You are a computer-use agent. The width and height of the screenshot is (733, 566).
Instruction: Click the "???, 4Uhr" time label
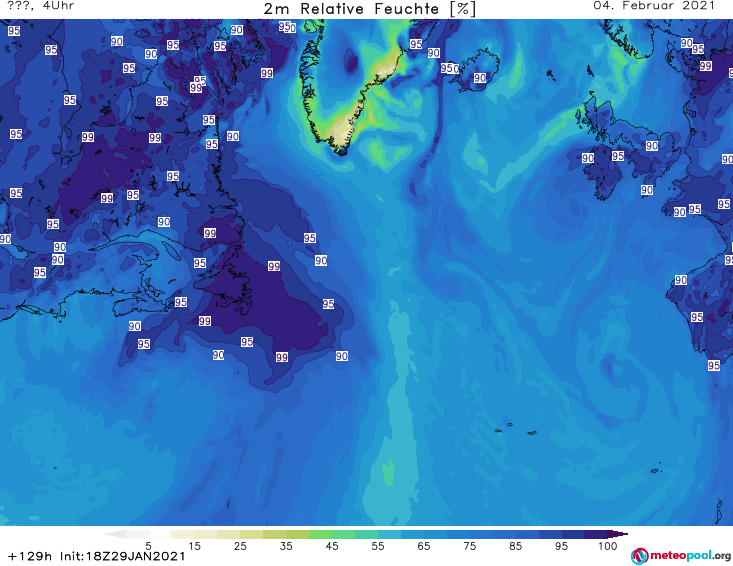coord(41,6)
